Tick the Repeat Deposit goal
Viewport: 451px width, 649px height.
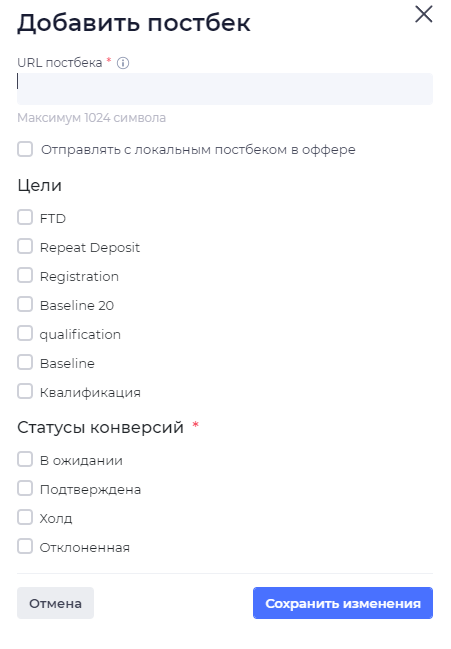25,246
